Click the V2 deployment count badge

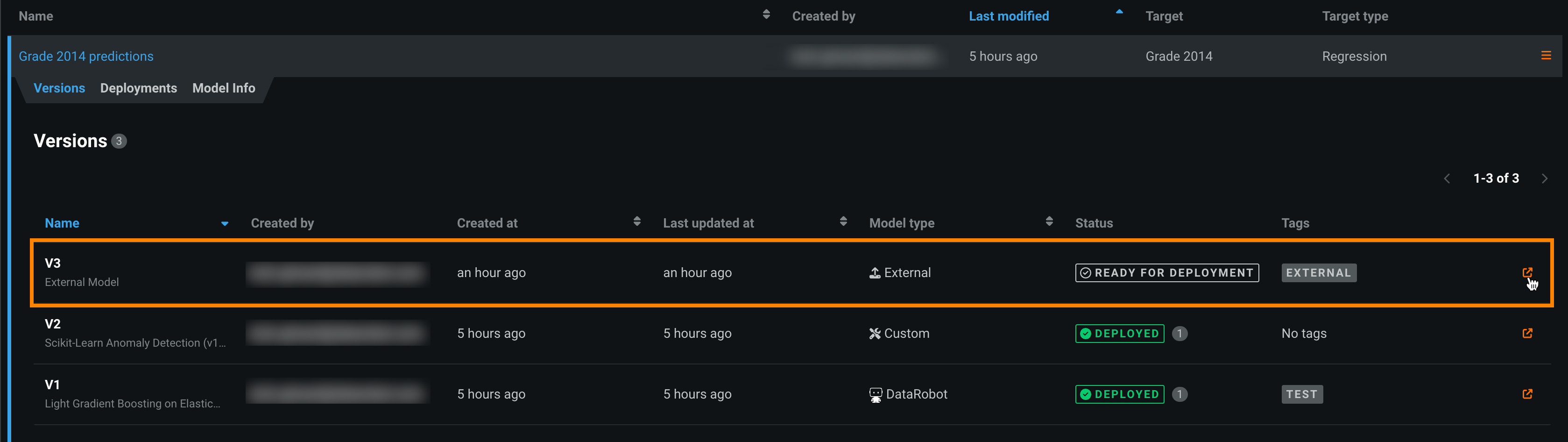tap(1179, 334)
